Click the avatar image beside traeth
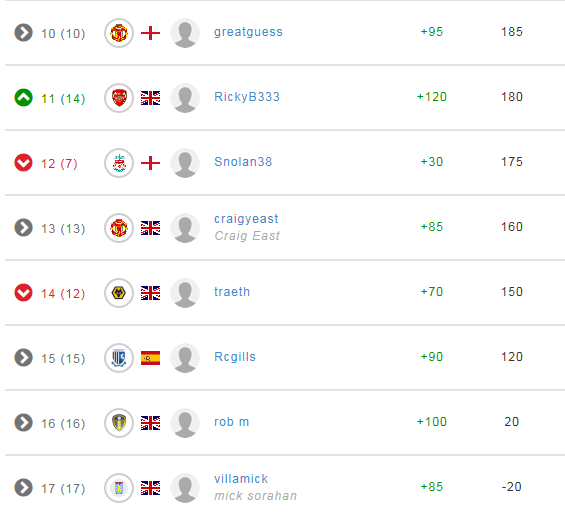This screenshot has height=519, width=565. click(x=185, y=293)
